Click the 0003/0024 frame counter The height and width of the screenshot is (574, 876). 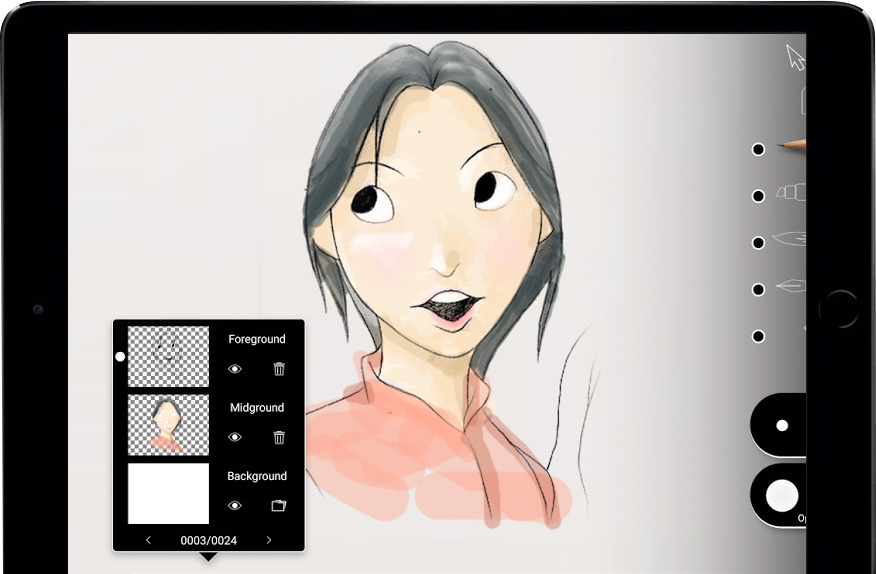(x=208, y=540)
